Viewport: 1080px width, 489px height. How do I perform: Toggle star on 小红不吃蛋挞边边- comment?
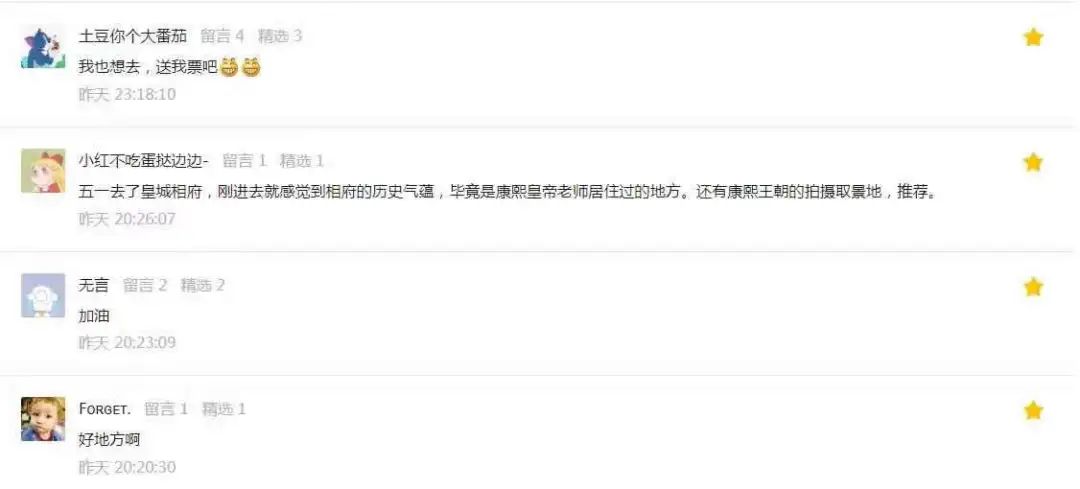click(1032, 162)
